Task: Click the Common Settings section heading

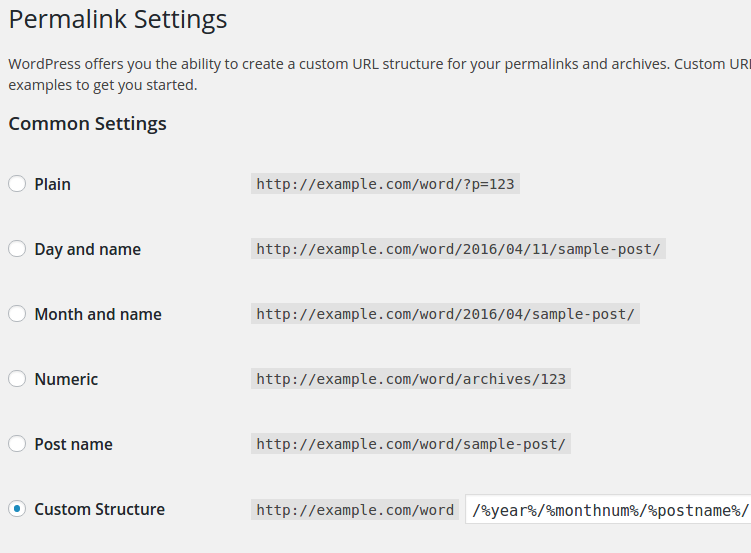Action: click(87, 124)
